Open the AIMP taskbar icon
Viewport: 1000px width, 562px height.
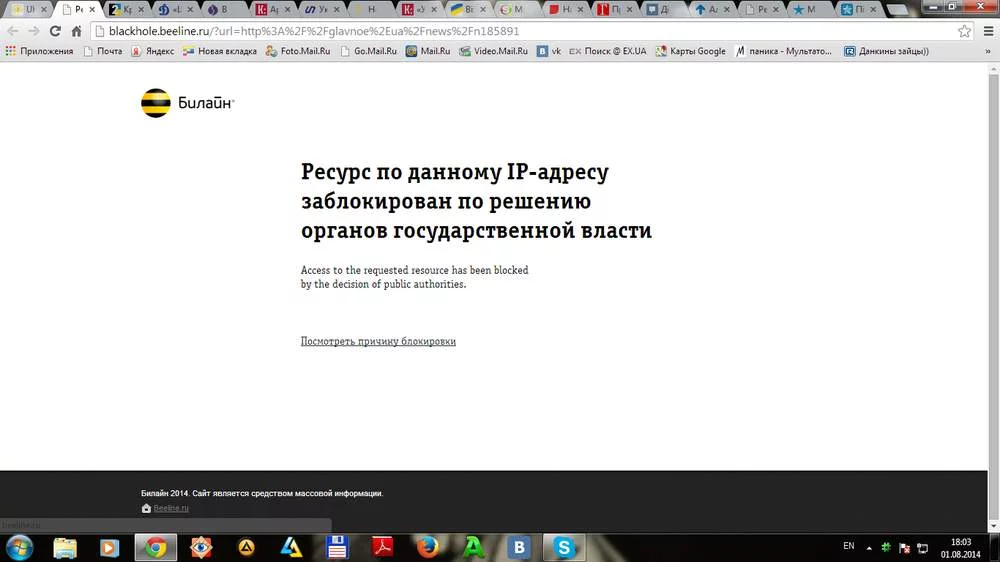(246, 548)
